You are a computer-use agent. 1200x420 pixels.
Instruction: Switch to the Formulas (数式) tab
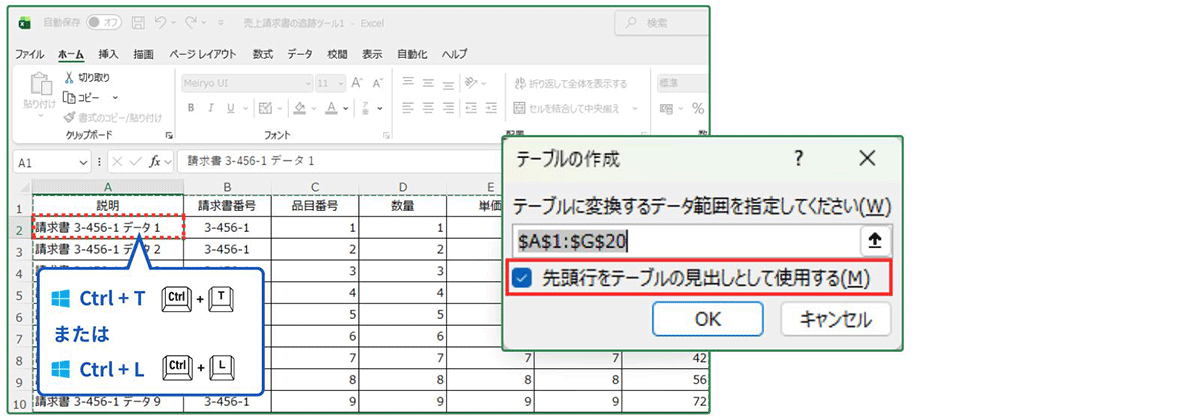(263, 54)
